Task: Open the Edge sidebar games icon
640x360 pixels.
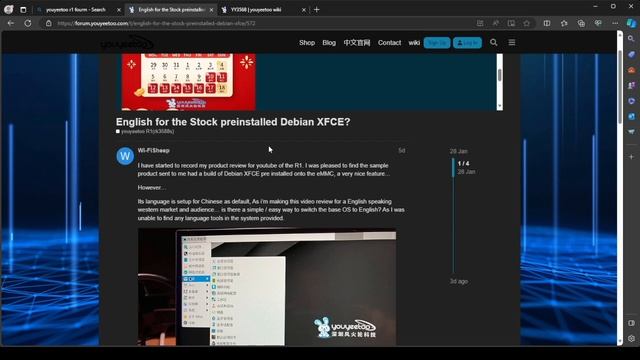Action: (631, 85)
